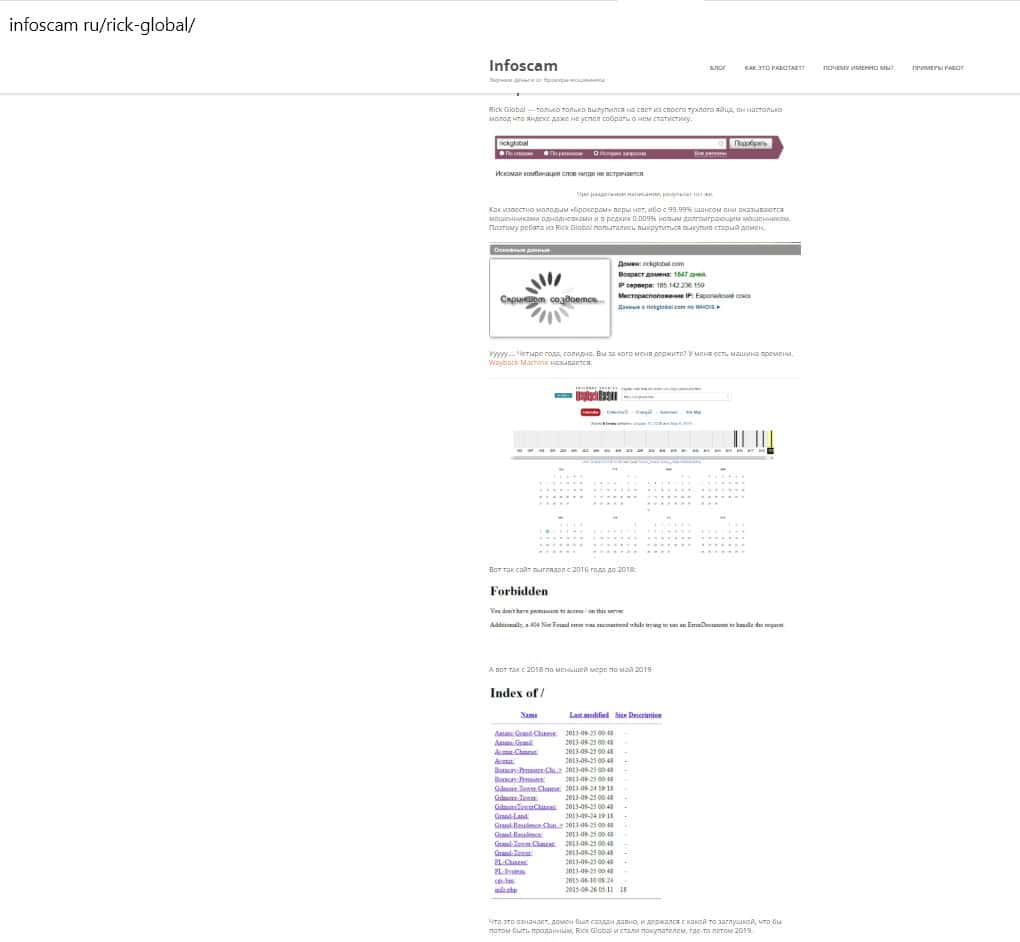1020x942 pixels.
Task: Select the highlighted yellow year on timeline
Action: click(771, 441)
